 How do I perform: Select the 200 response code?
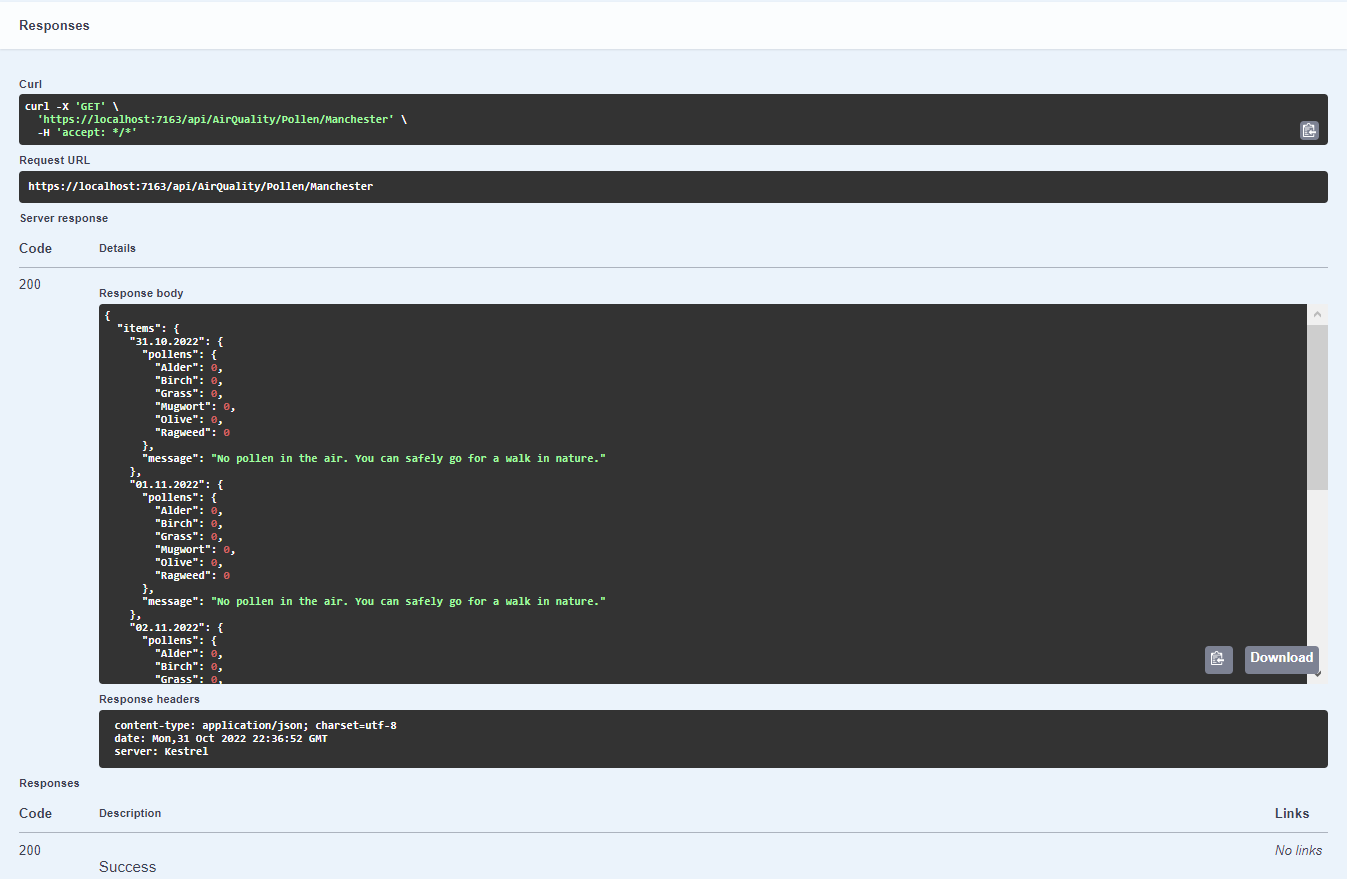click(x=29, y=284)
